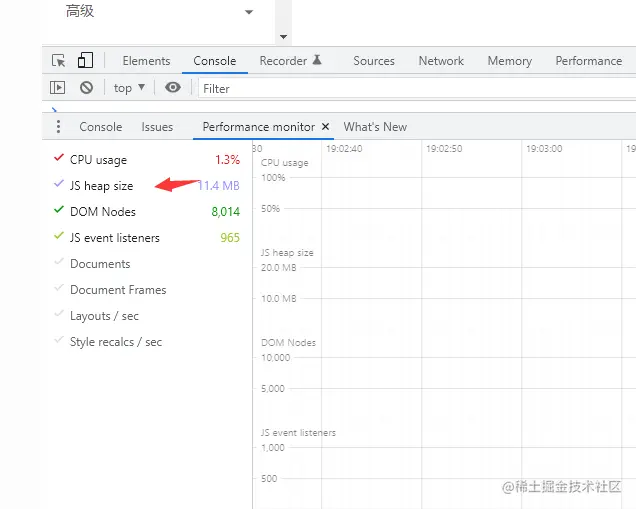The height and width of the screenshot is (509, 636).
Task: Select the What's New drawer tab
Action: pos(375,127)
